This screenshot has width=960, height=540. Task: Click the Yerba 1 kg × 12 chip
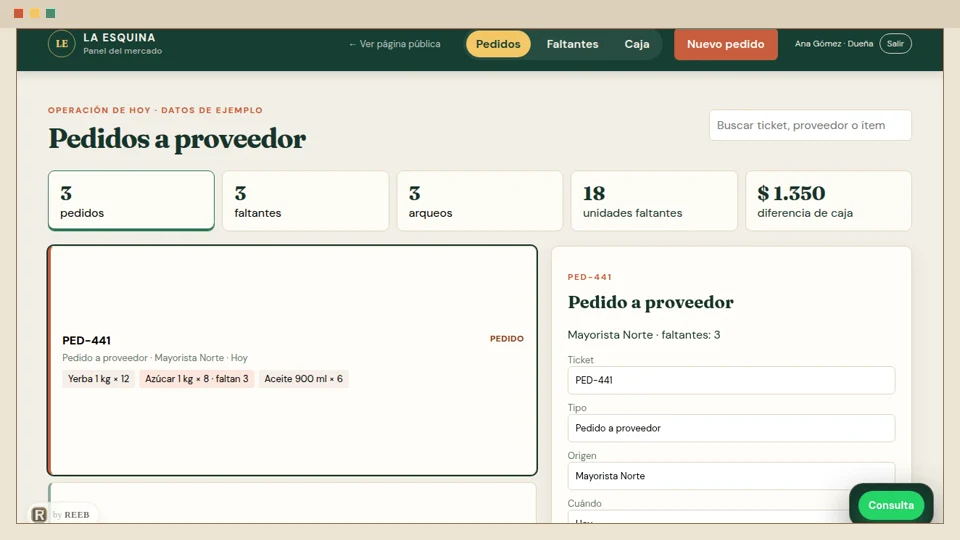(99, 379)
